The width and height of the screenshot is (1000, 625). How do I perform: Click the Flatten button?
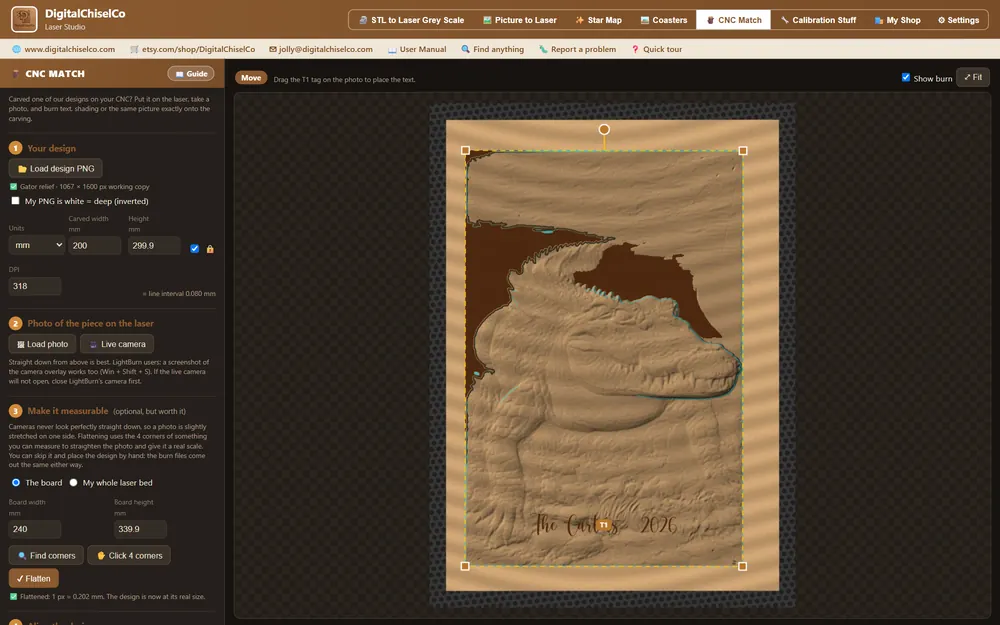pyautogui.click(x=34, y=578)
